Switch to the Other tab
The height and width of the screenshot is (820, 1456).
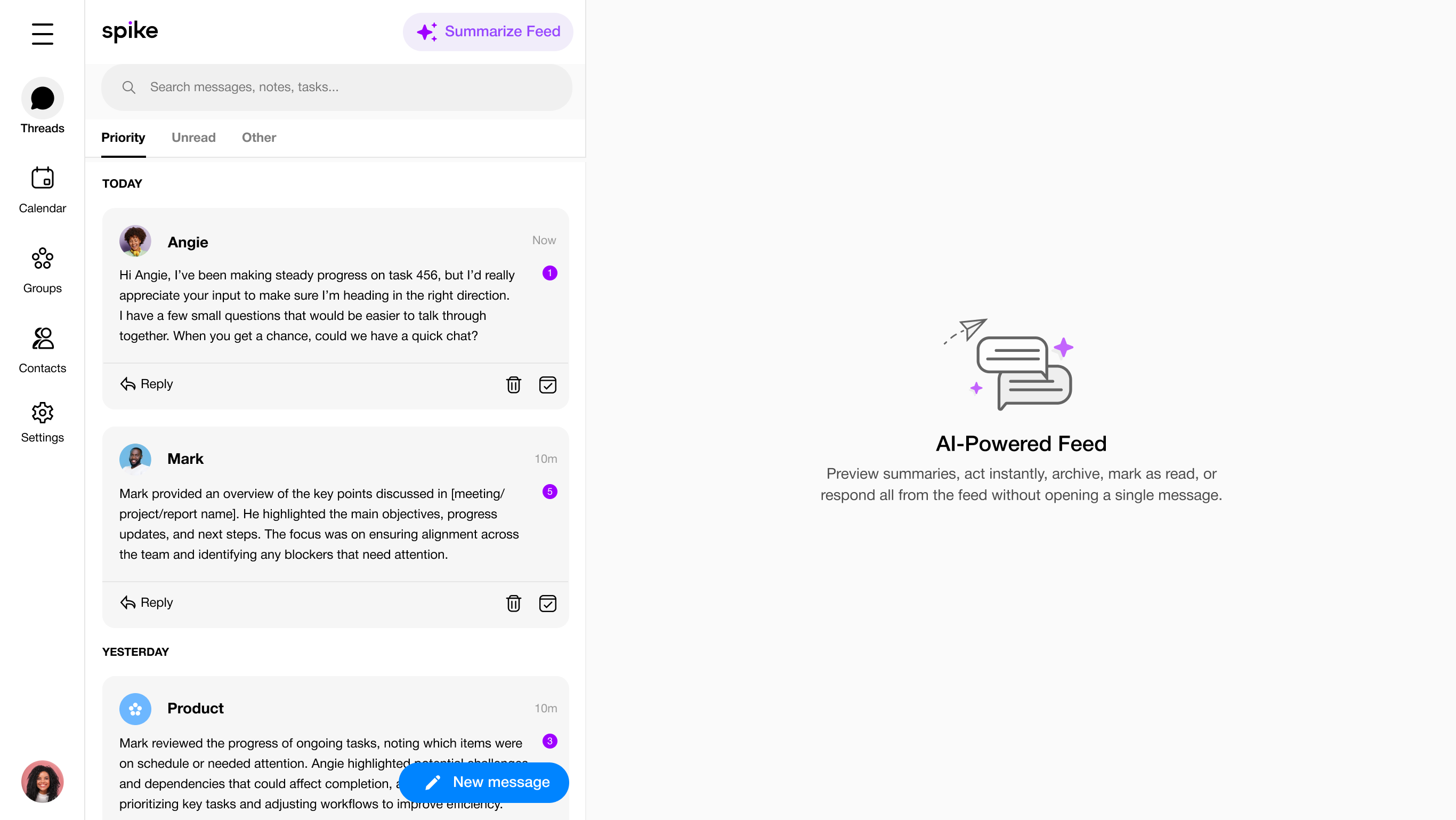(x=259, y=138)
